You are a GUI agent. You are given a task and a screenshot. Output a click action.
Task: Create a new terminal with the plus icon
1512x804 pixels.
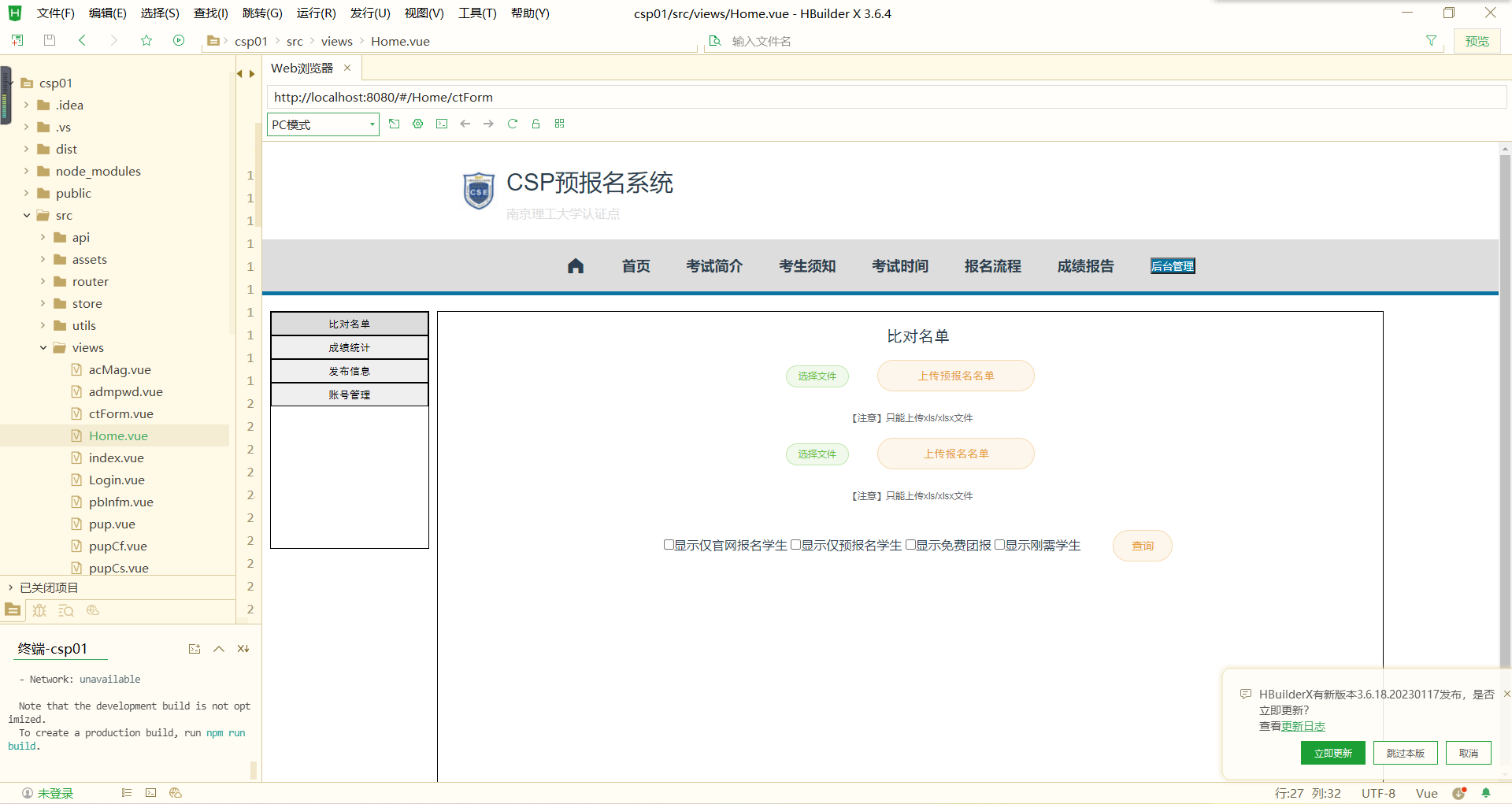195,649
